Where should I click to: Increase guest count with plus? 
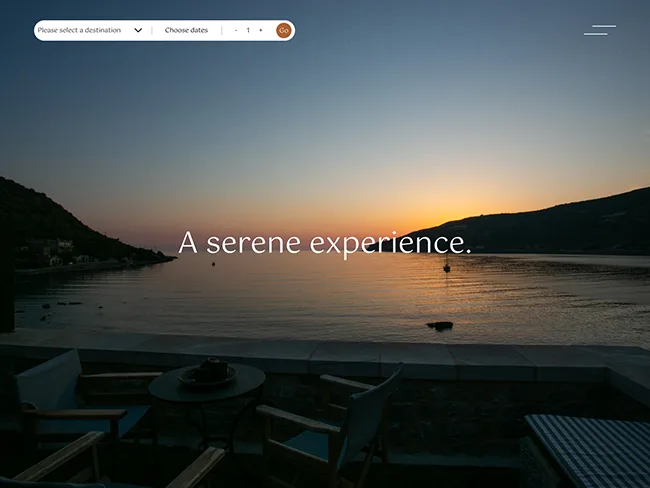click(x=261, y=31)
